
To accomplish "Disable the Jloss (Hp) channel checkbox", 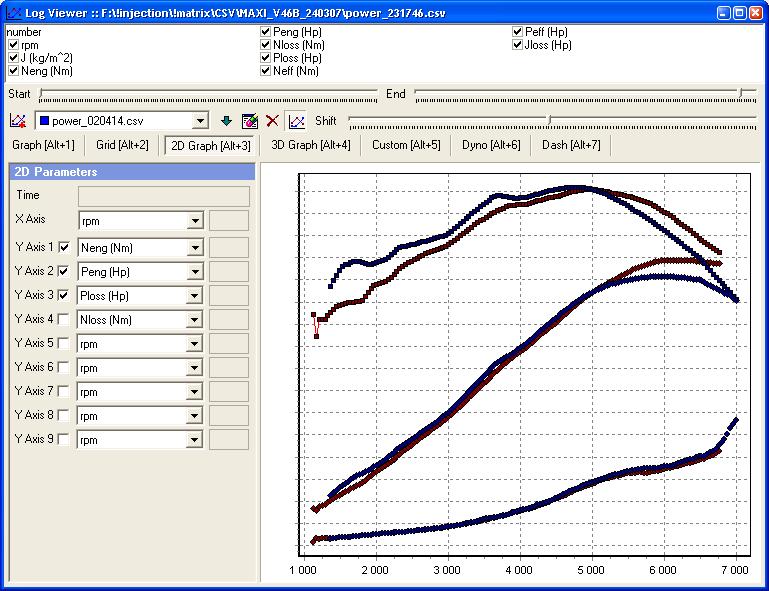I will (517, 45).
